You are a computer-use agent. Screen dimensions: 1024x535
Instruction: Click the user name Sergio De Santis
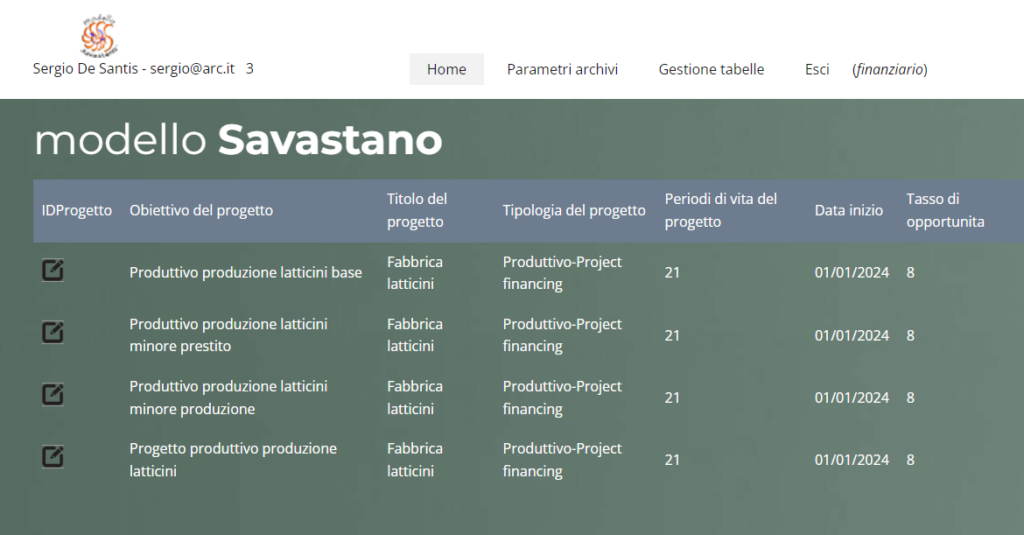[86, 69]
